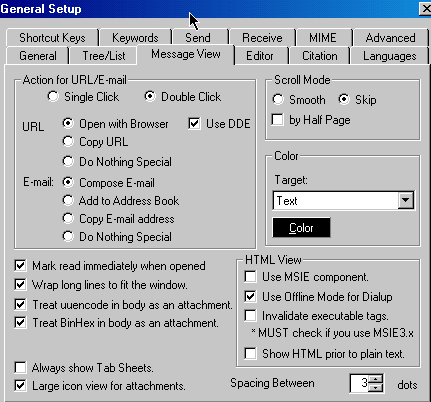Open the Target color dropdown arrow
Screen dimensions: 431x402
(x=406, y=200)
